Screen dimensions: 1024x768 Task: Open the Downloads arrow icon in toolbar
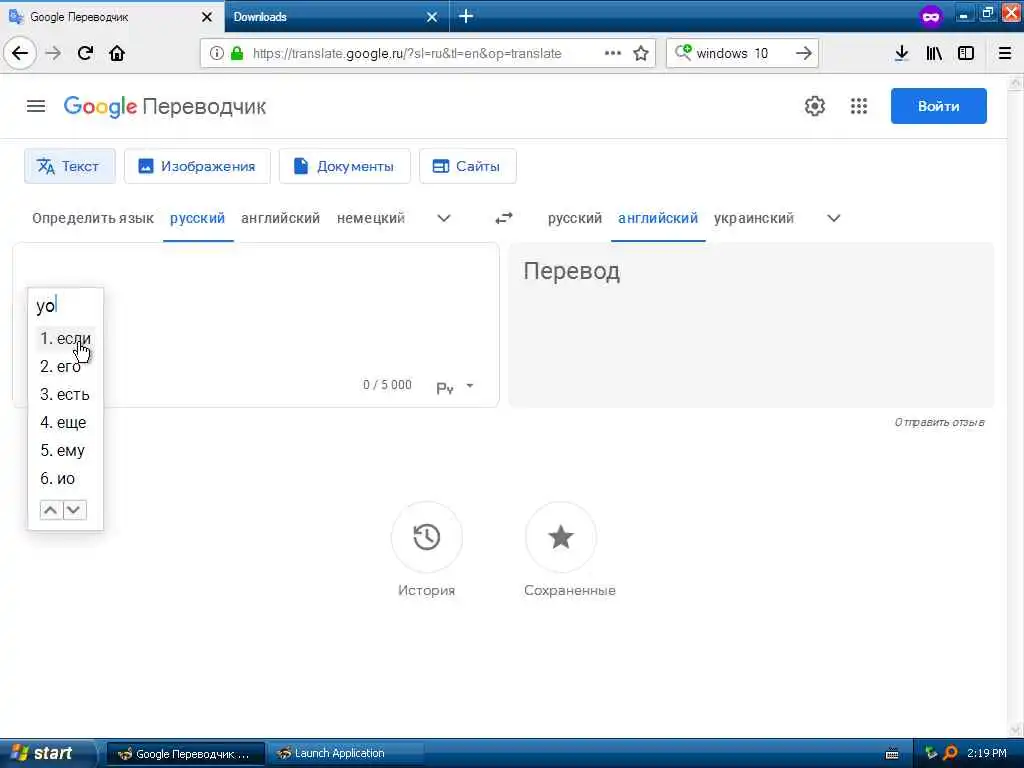tap(901, 53)
